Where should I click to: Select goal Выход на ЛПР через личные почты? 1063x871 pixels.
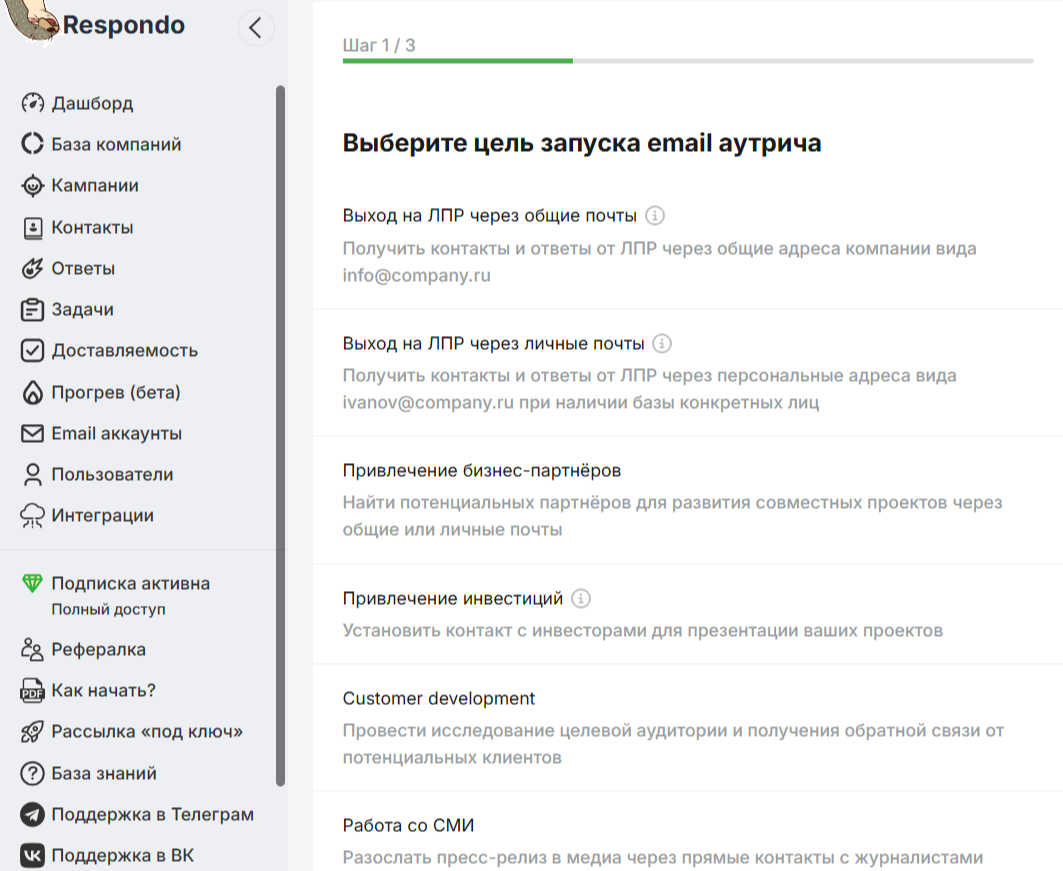[687, 372]
